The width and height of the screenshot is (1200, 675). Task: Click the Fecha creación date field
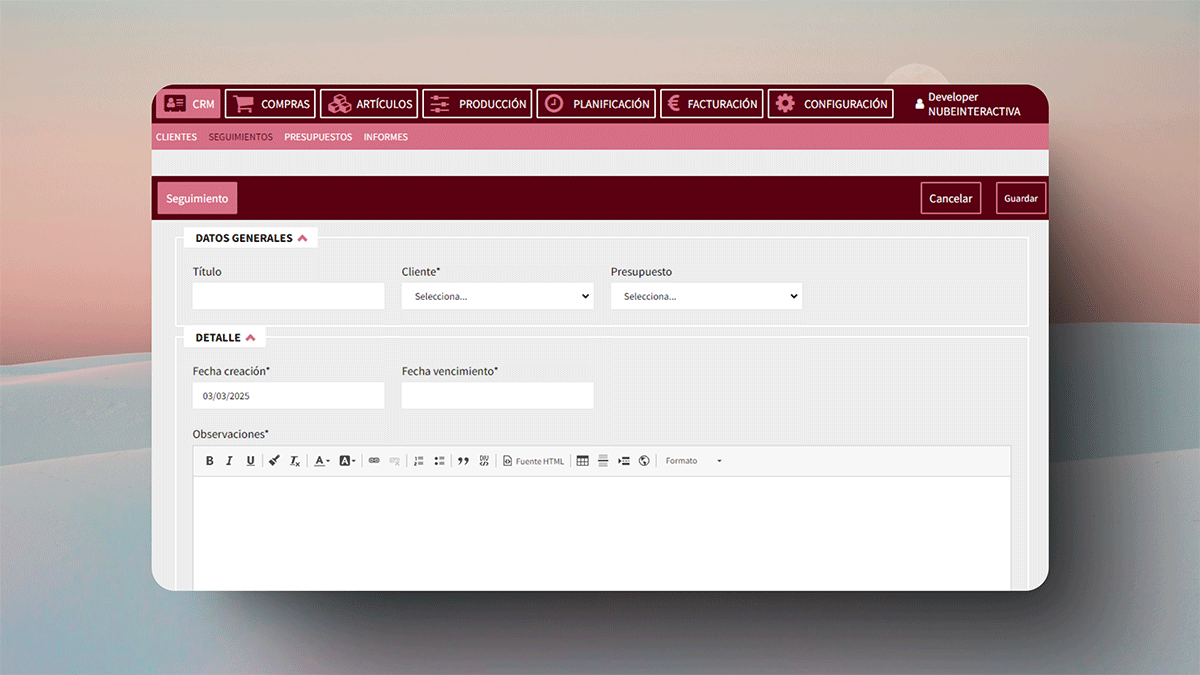(x=288, y=395)
